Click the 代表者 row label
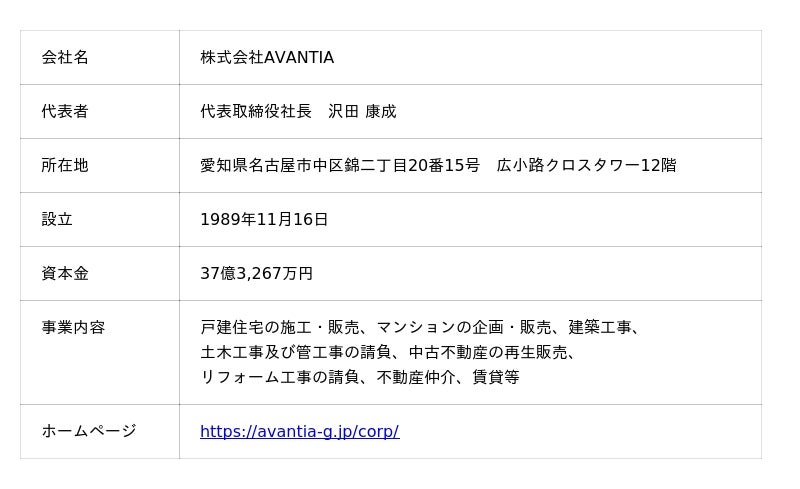The height and width of the screenshot is (489, 800). (65, 112)
